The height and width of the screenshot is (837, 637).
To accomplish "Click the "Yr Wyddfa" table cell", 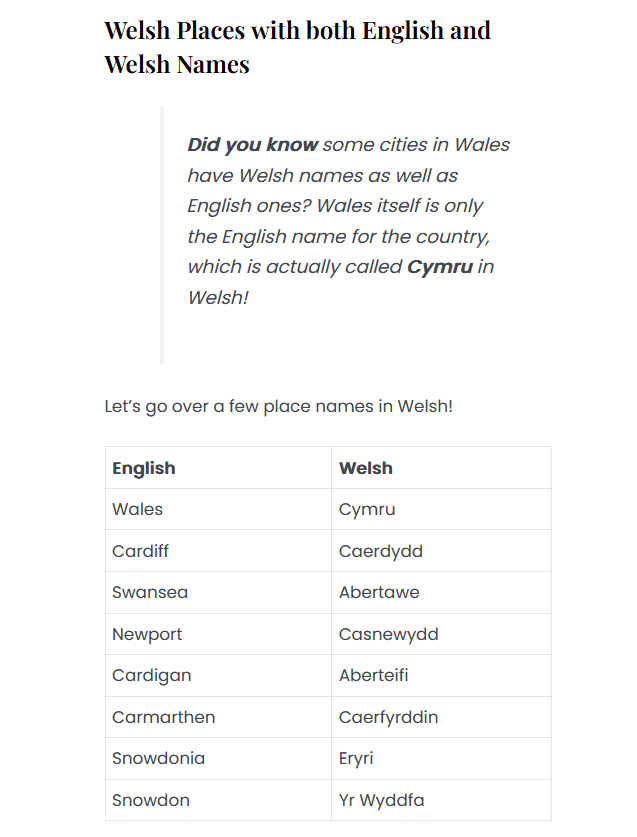I will coord(382,800).
